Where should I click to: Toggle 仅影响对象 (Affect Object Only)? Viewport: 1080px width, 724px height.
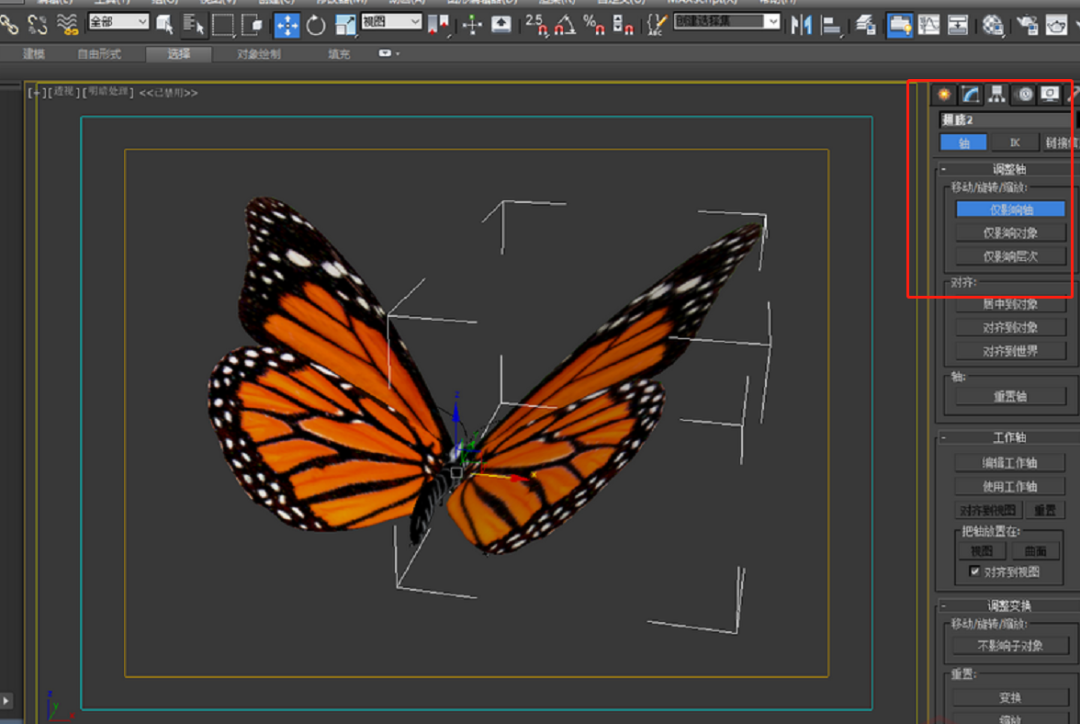point(1010,233)
